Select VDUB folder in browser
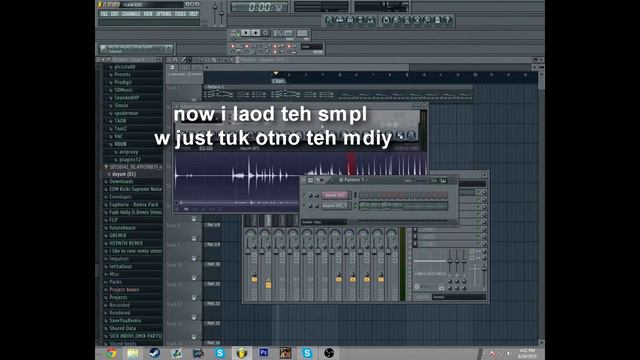Viewport: 640px width, 360px height. click(x=120, y=144)
